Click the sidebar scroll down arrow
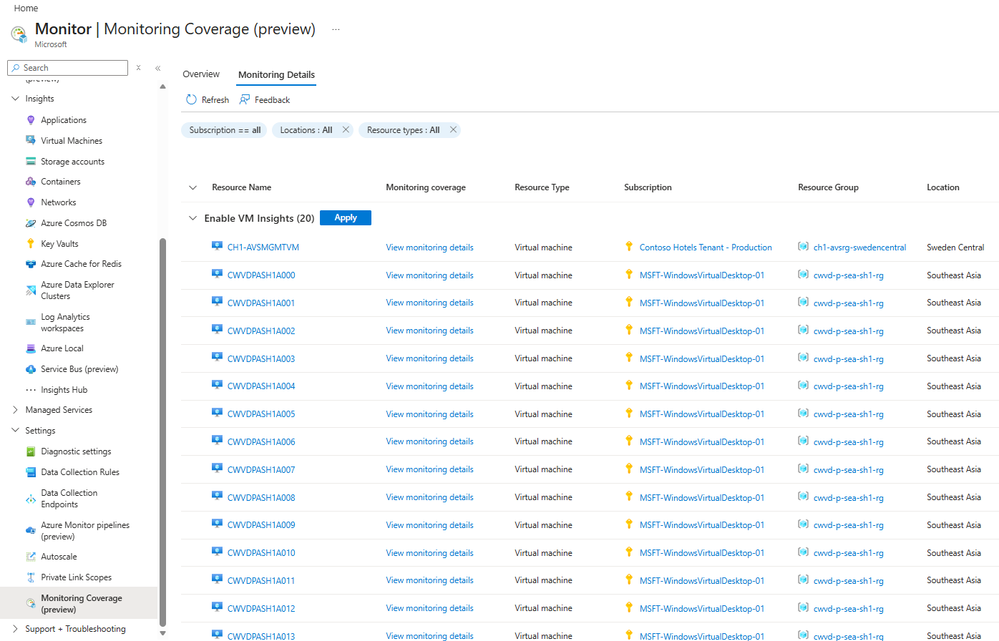The height and width of the screenshot is (641, 999). coord(162,633)
